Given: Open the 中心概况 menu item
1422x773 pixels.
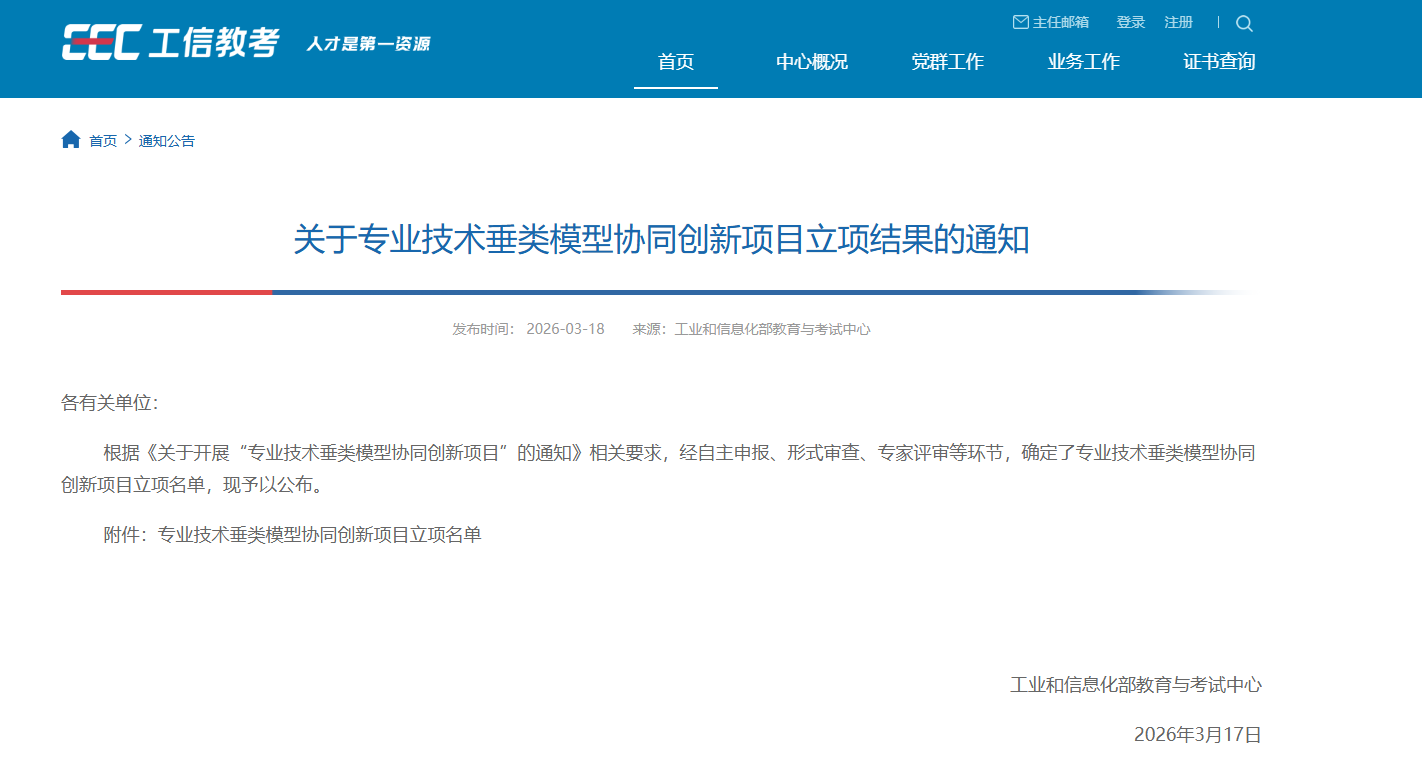Looking at the screenshot, I should tap(811, 62).
